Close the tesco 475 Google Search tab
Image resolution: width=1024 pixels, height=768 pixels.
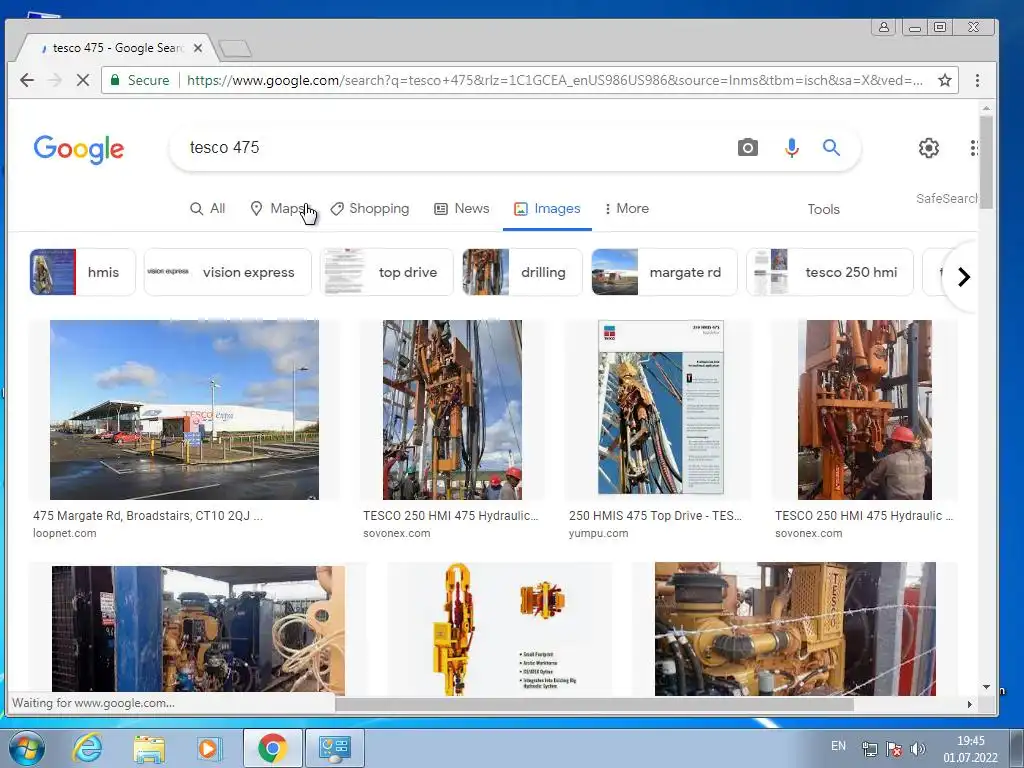[198, 48]
